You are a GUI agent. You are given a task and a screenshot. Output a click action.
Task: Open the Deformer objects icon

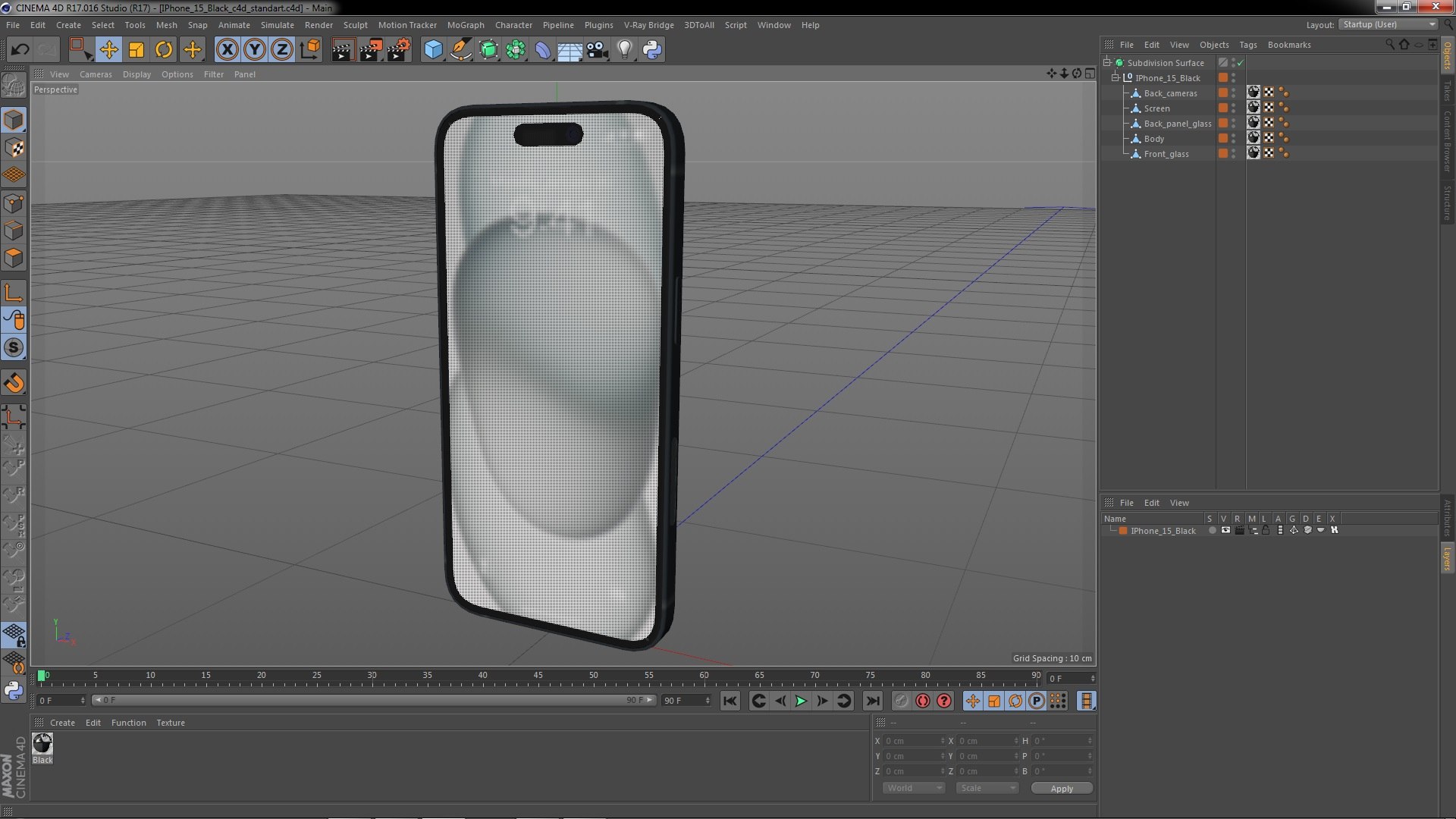point(543,50)
